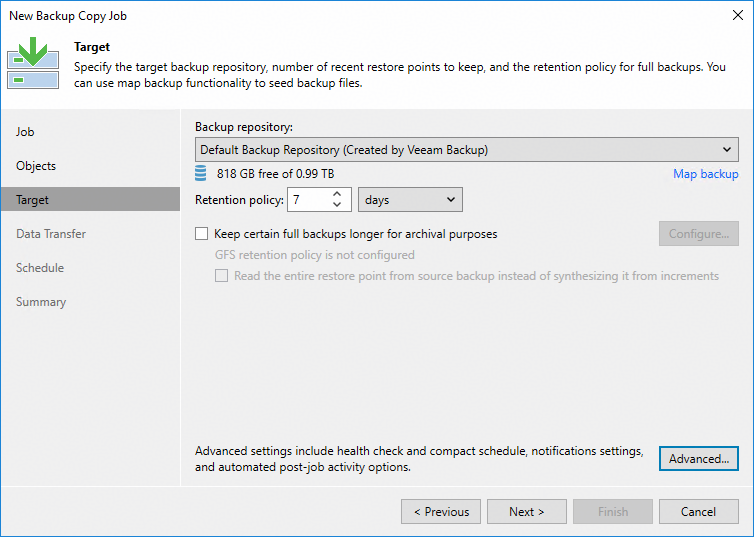Select the Summary step in sidebar

click(x=41, y=302)
